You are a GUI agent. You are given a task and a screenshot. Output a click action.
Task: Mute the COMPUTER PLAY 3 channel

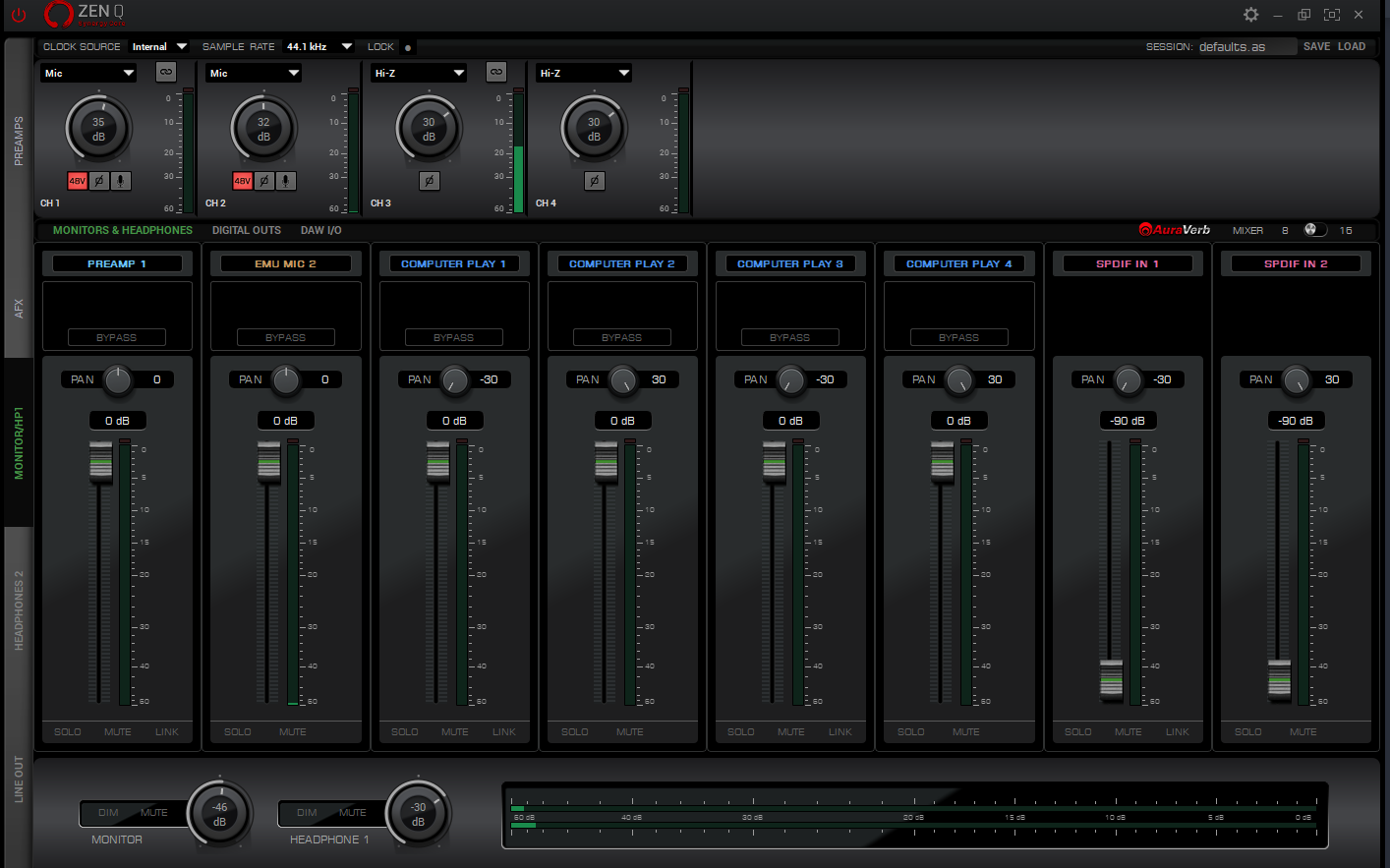click(x=791, y=732)
